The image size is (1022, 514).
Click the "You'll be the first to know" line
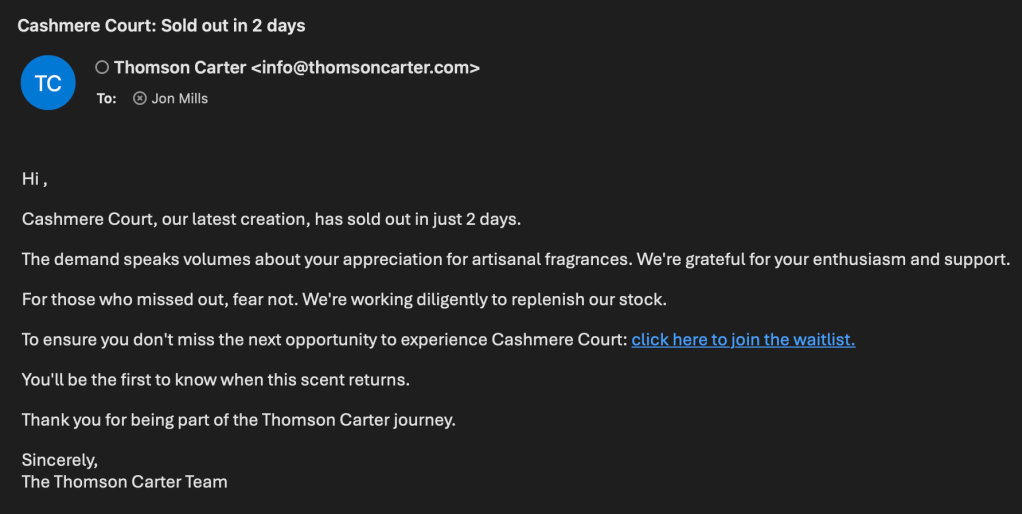[x=216, y=380]
